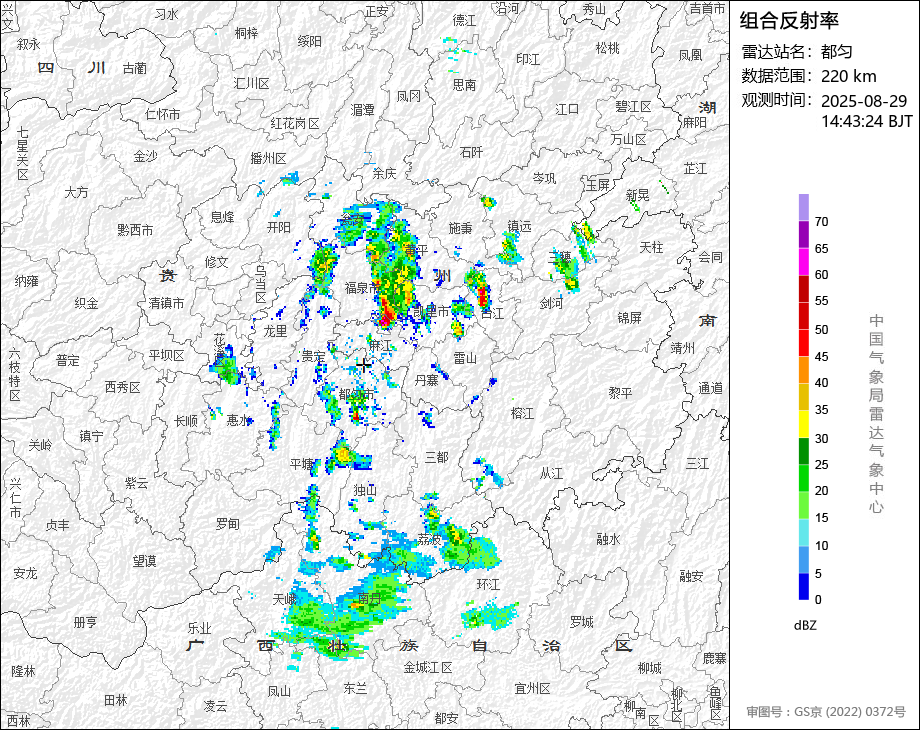
Task: Pick the magenta swatch between 60 and 65
Action: (x=804, y=261)
